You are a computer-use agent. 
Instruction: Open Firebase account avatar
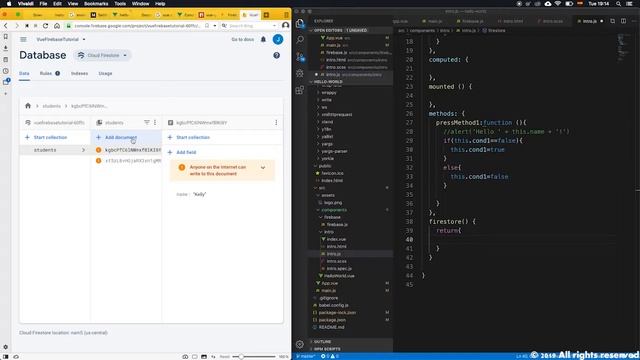point(278,40)
